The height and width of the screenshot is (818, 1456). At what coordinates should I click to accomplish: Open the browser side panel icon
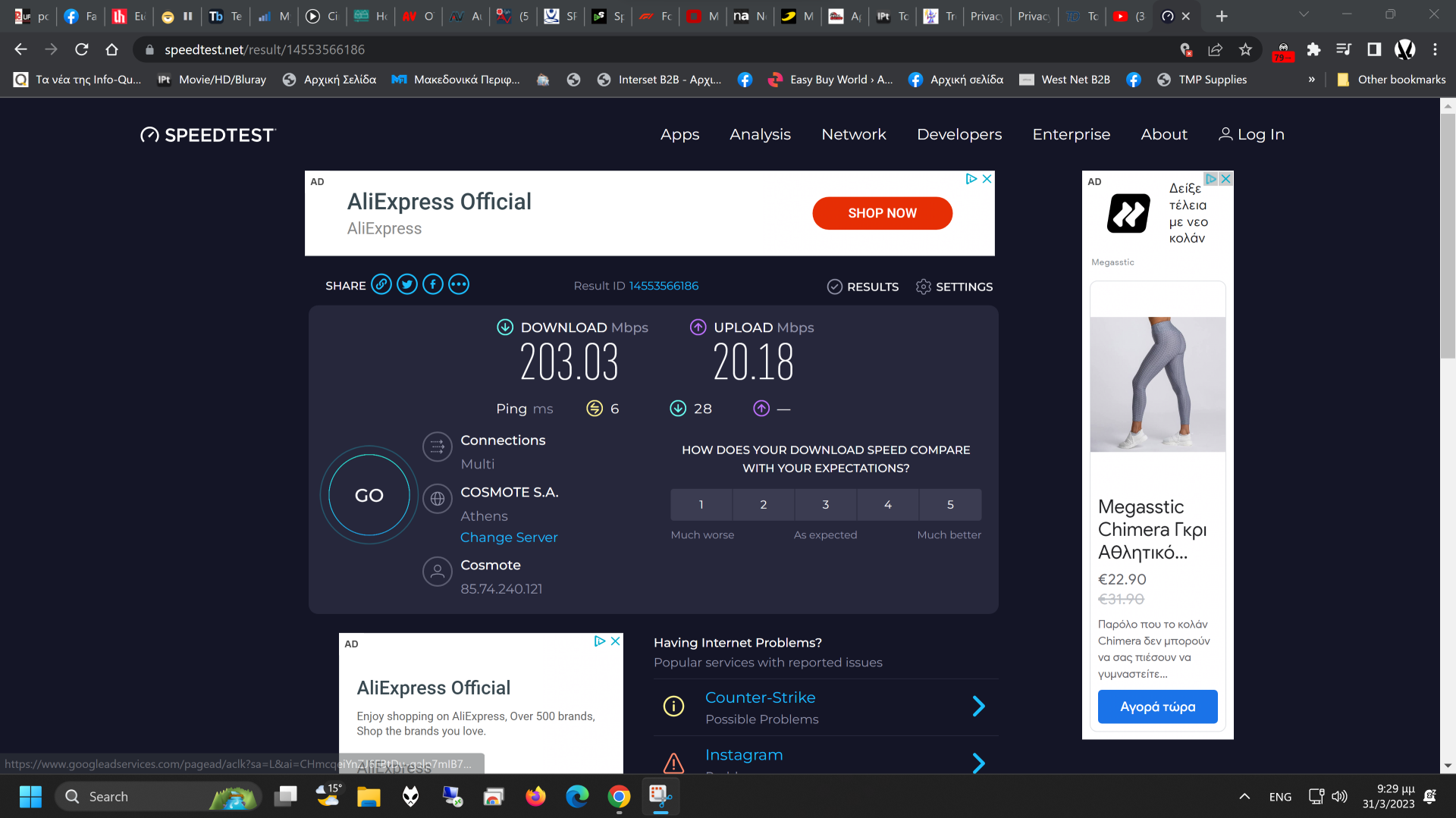[1374, 49]
